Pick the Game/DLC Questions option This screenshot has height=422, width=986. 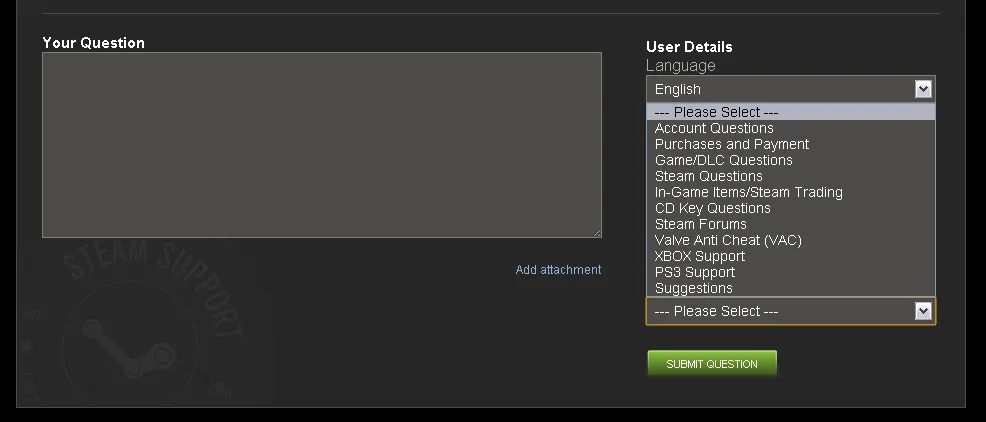tap(723, 160)
